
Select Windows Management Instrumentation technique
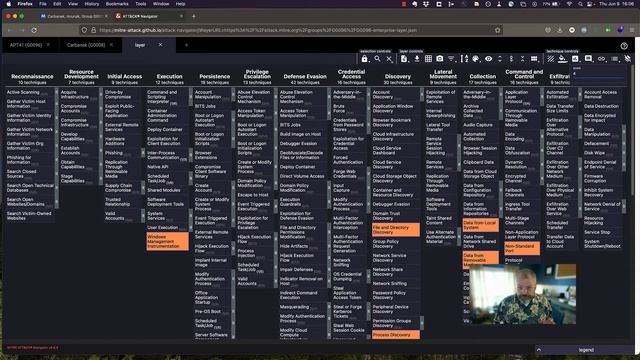click(x=167, y=241)
